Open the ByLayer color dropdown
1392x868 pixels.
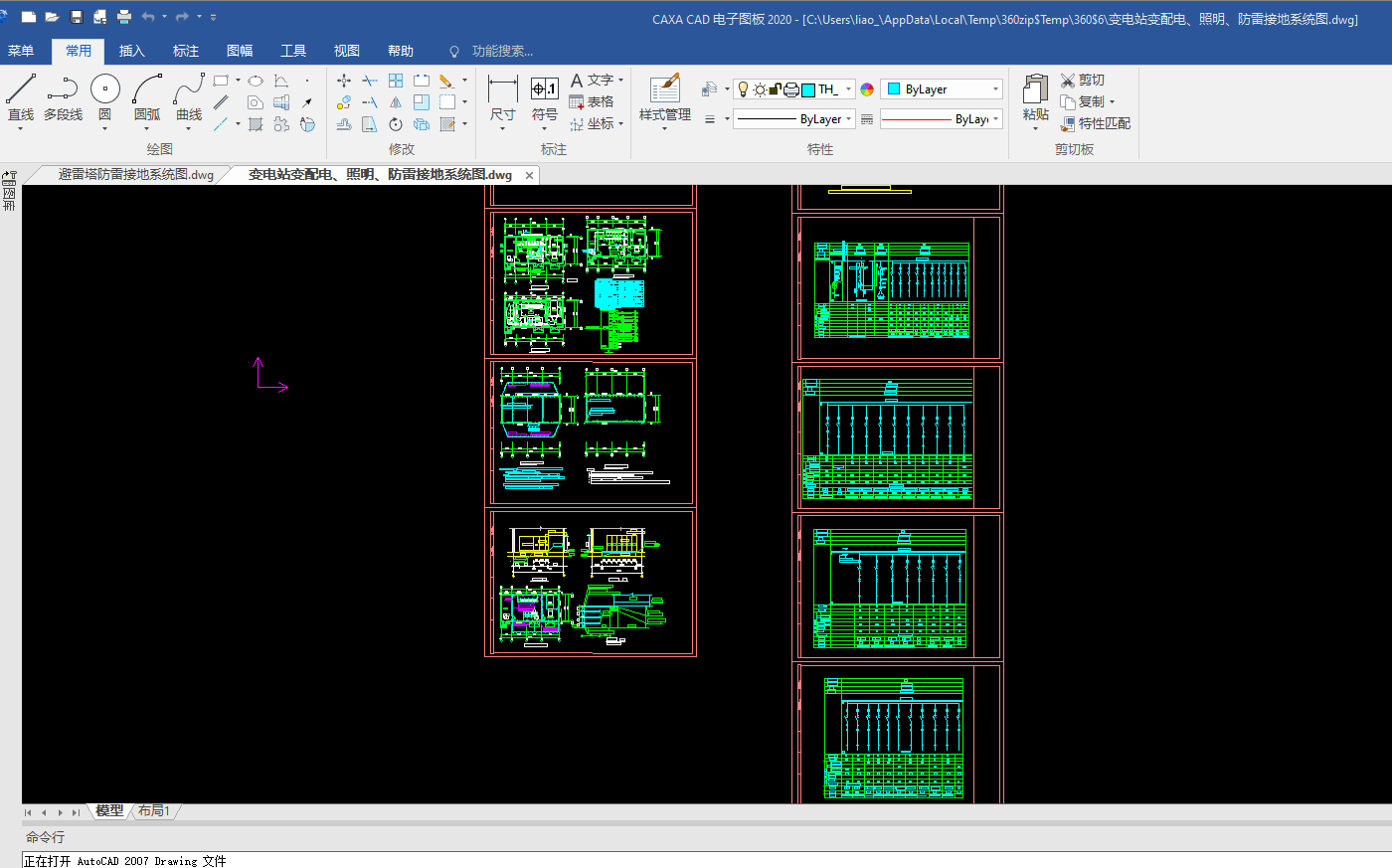click(x=995, y=89)
